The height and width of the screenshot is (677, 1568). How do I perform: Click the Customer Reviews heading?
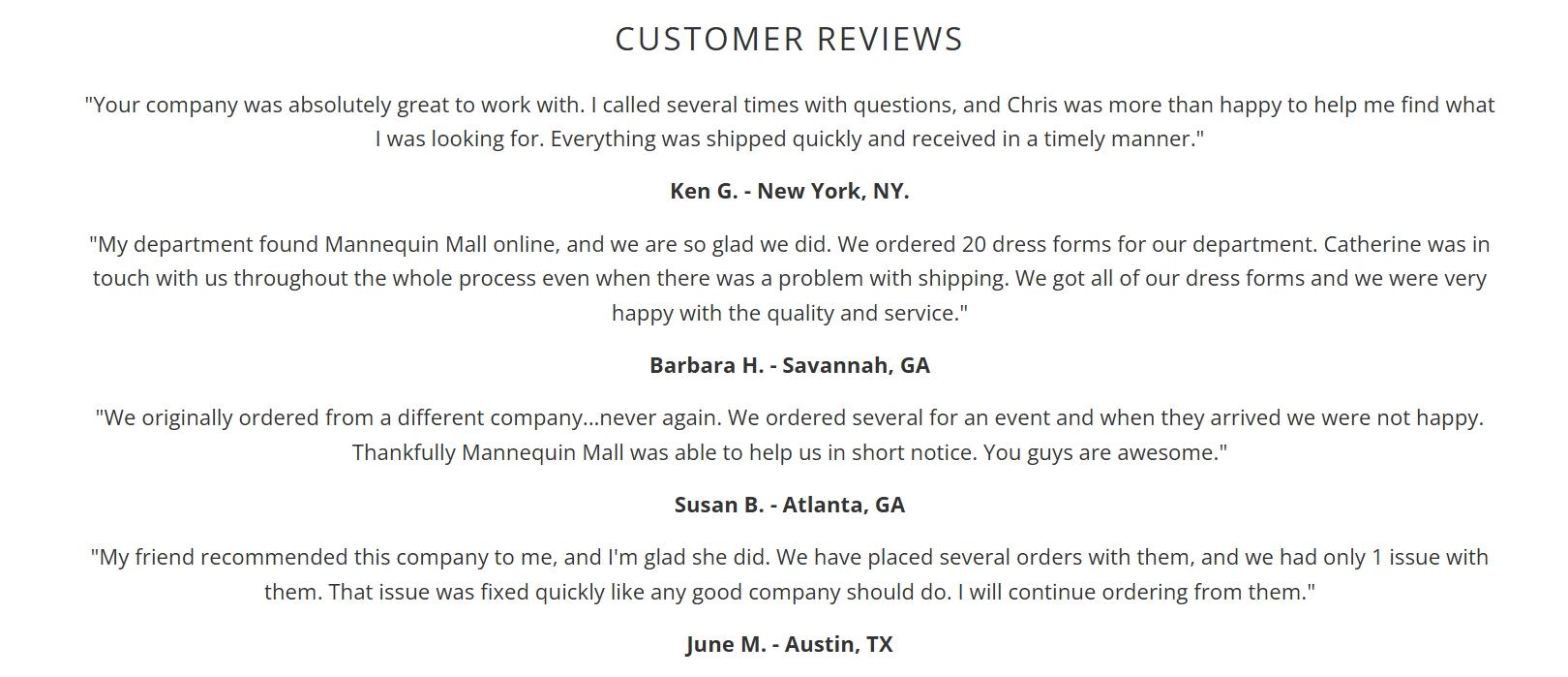789,39
